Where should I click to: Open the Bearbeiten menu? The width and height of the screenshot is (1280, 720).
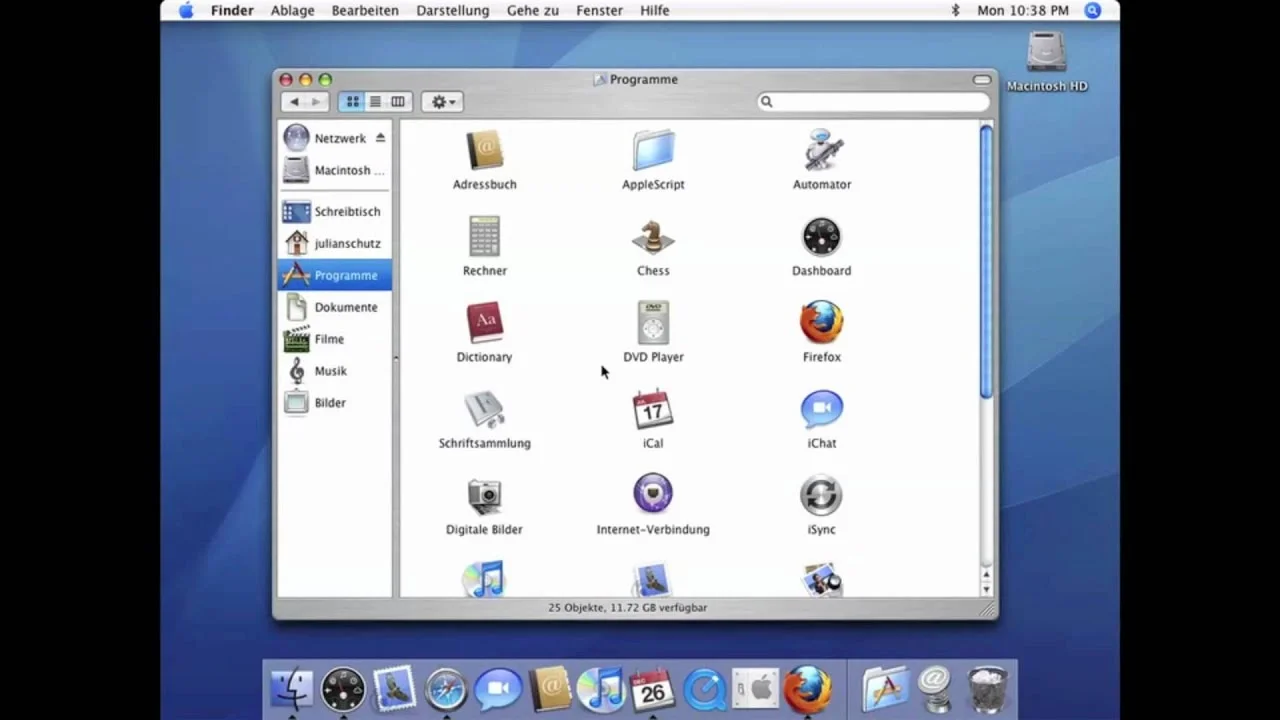[x=365, y=10]
